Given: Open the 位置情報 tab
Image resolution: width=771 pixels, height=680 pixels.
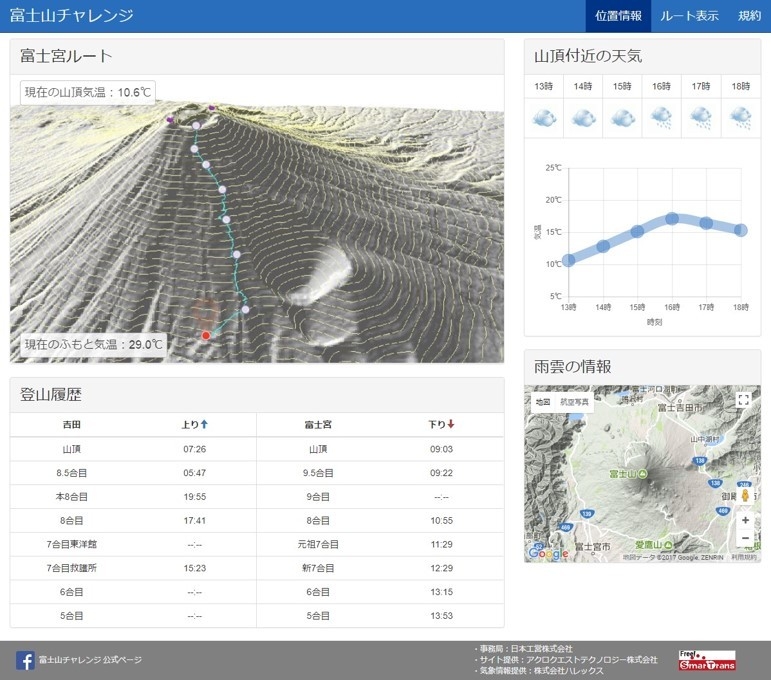Looking at the screenshot, I should tap(618, 16).
